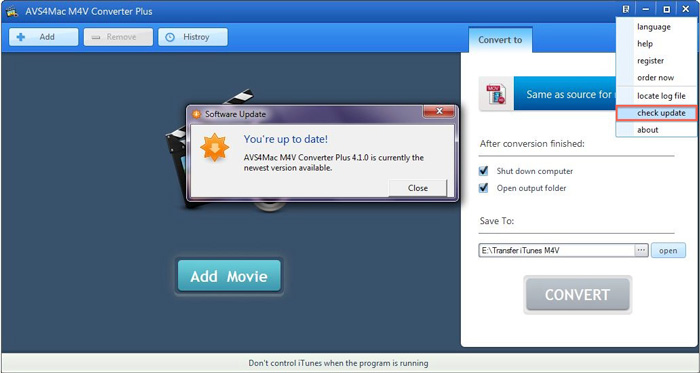Screen dimensions: 700x373
Task: Select register menu entry
Action: 656,61
